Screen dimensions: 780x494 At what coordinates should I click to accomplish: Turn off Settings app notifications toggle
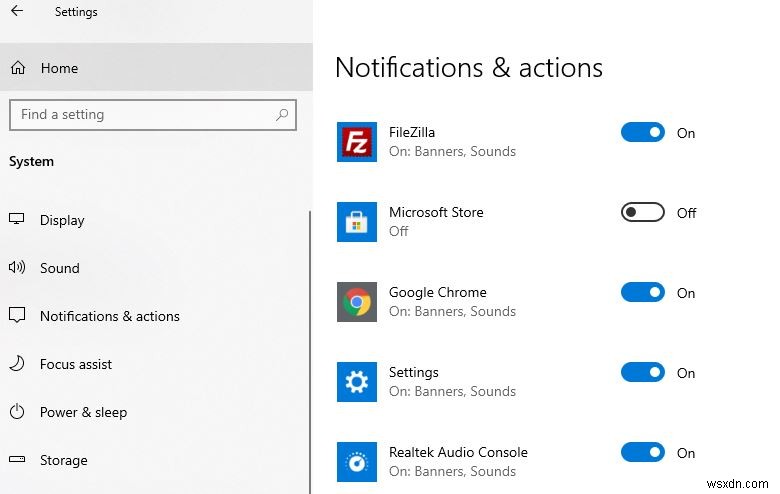[643, 373]
